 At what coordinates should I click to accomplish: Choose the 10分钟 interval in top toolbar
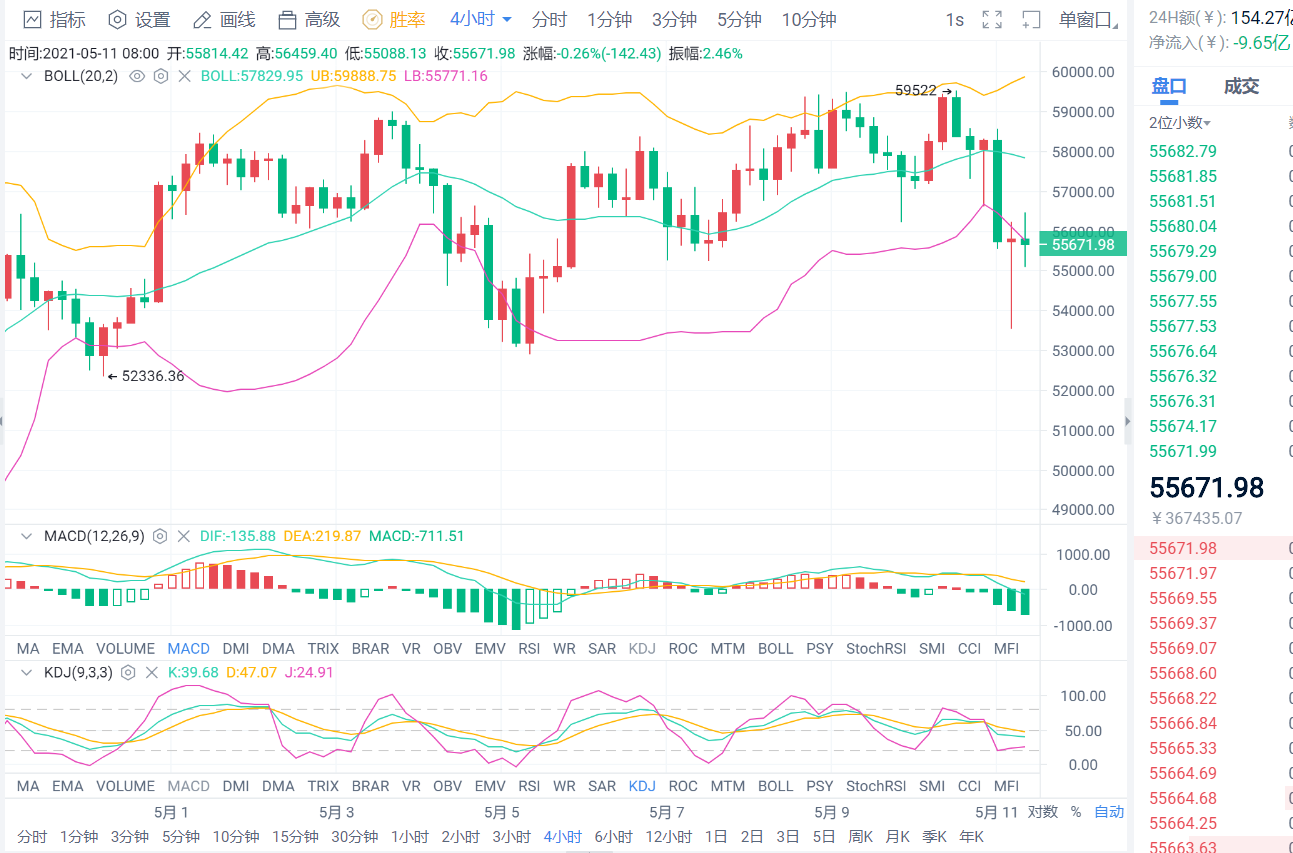coord(808,20)
